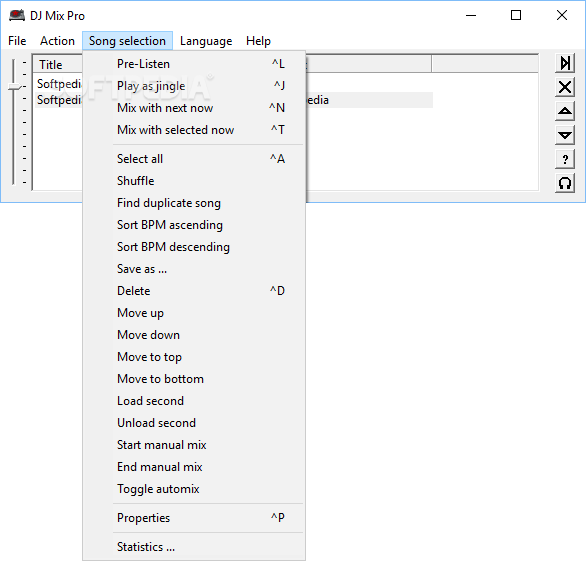Choose Select all

point(194,159)
